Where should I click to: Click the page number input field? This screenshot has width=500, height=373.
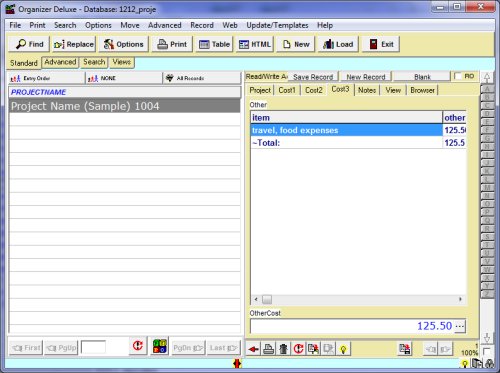tap(93, 347)
